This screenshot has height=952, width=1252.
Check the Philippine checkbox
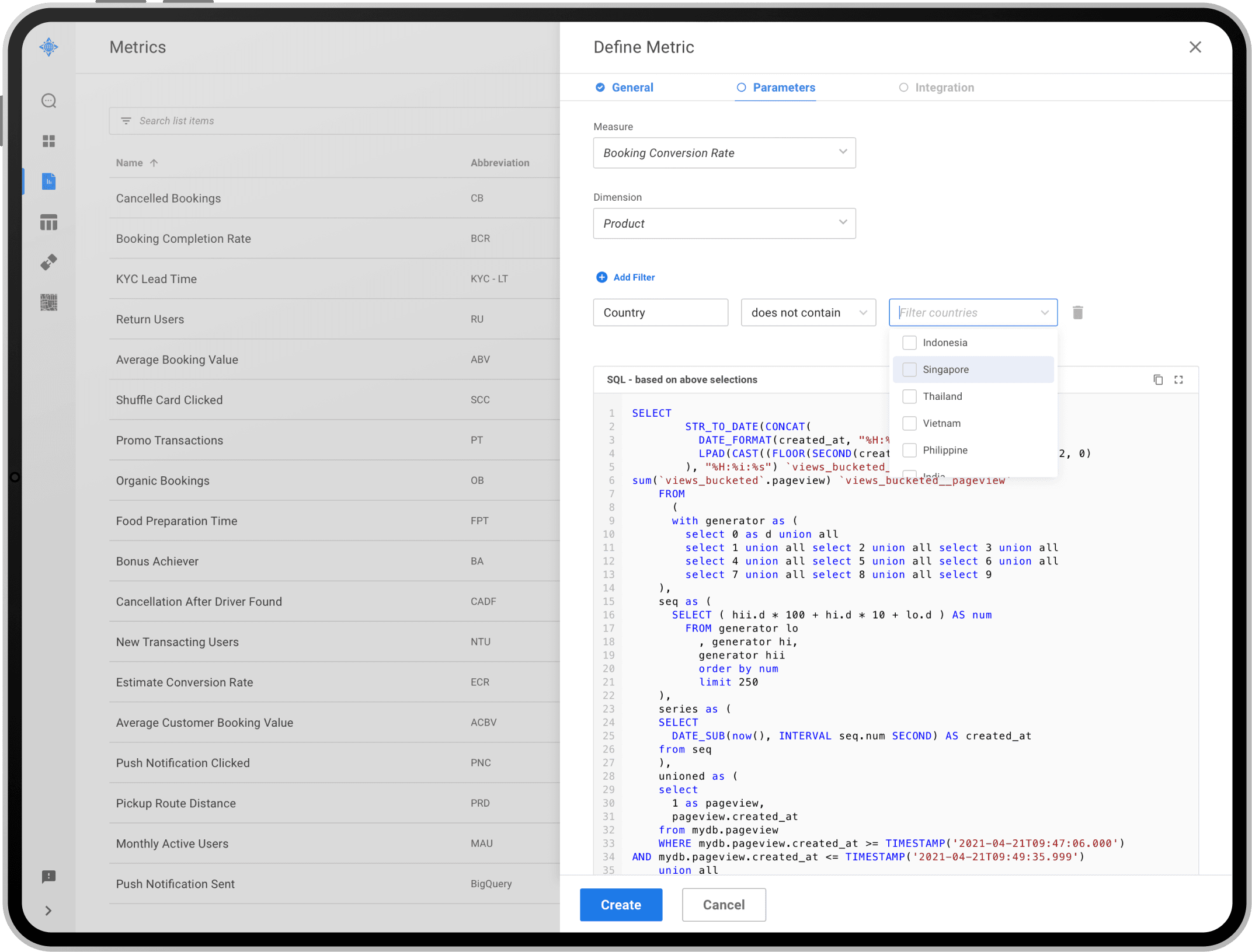pos(909,450)
